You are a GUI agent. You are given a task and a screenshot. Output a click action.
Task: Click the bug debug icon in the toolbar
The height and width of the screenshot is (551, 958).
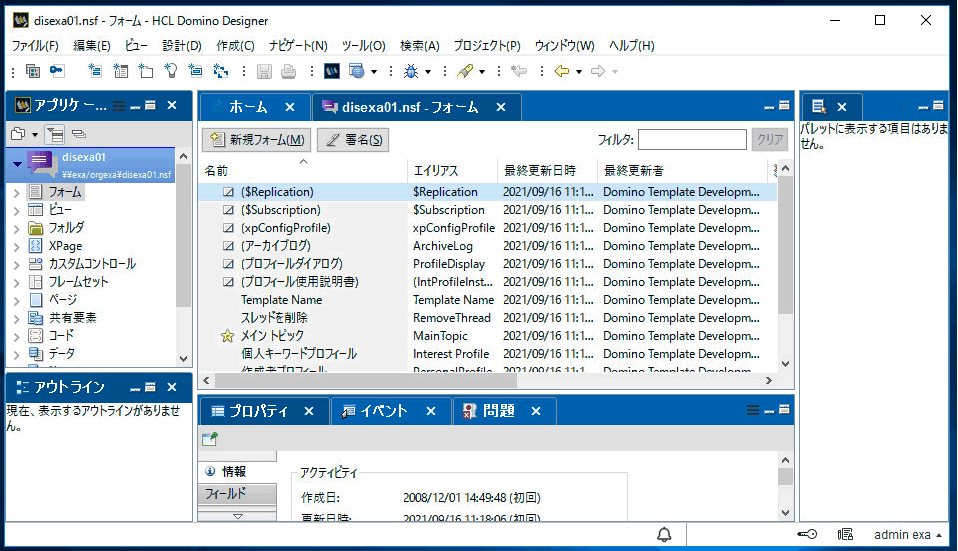click(411, 71)
